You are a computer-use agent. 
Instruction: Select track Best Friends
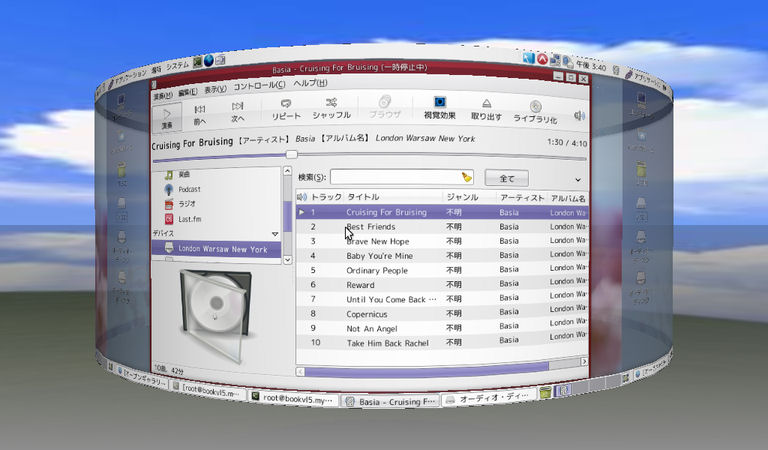pos(442,227)
